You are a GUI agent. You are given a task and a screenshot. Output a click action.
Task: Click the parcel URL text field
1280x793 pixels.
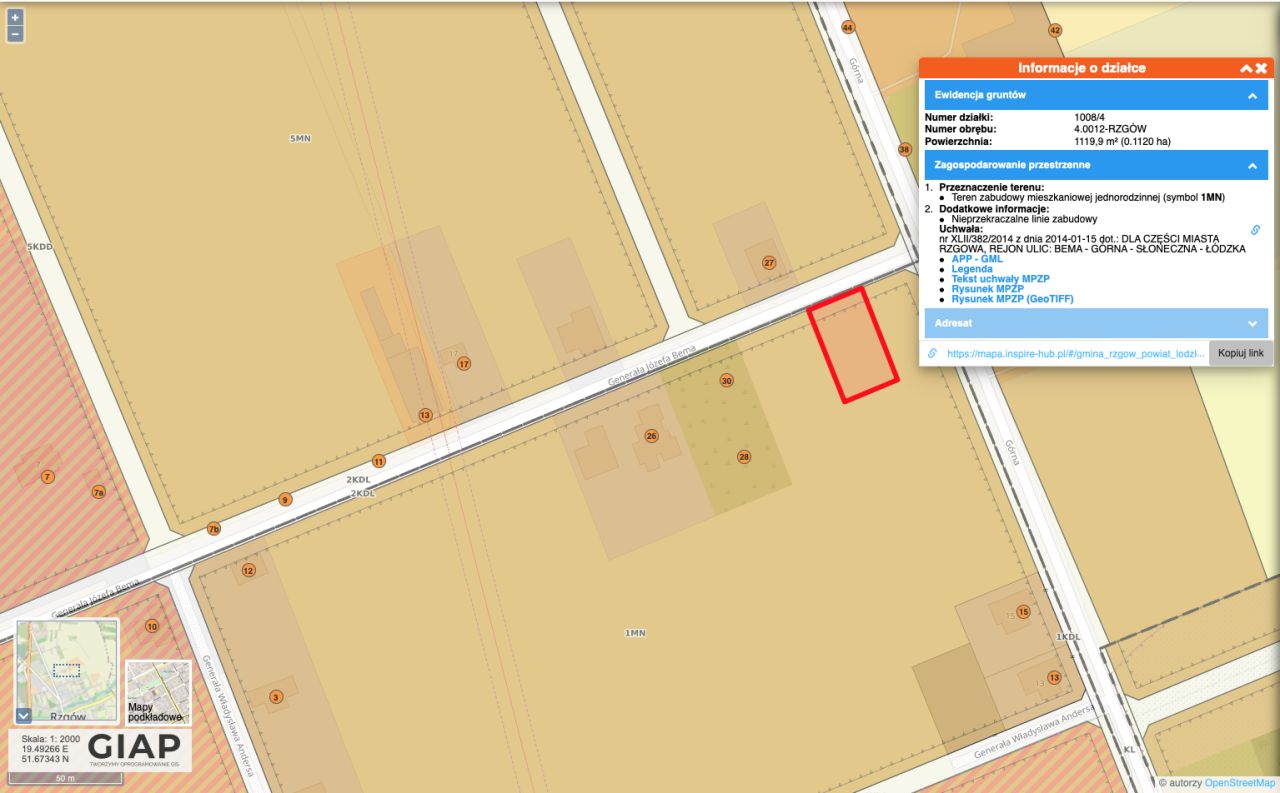coord(1075,353)
